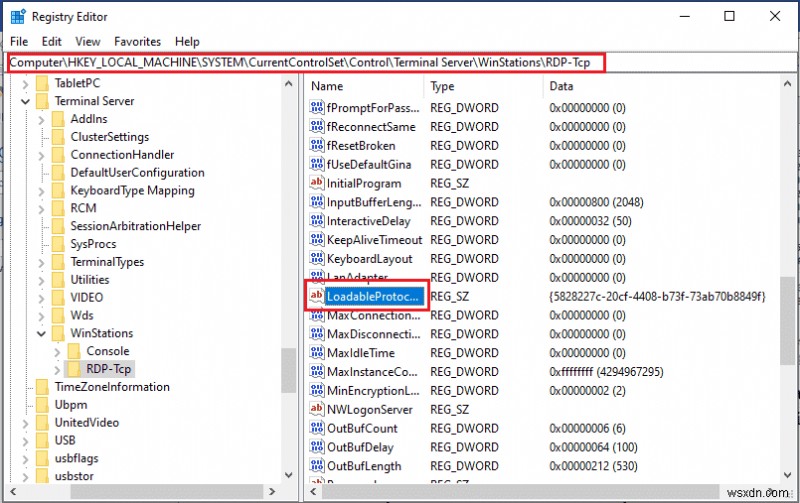Image resolution: width=800 pixels, height=503 pixels.
Task: Click the tree pane vertical scrollbar thumb
Action: click(x=289, y=370)
